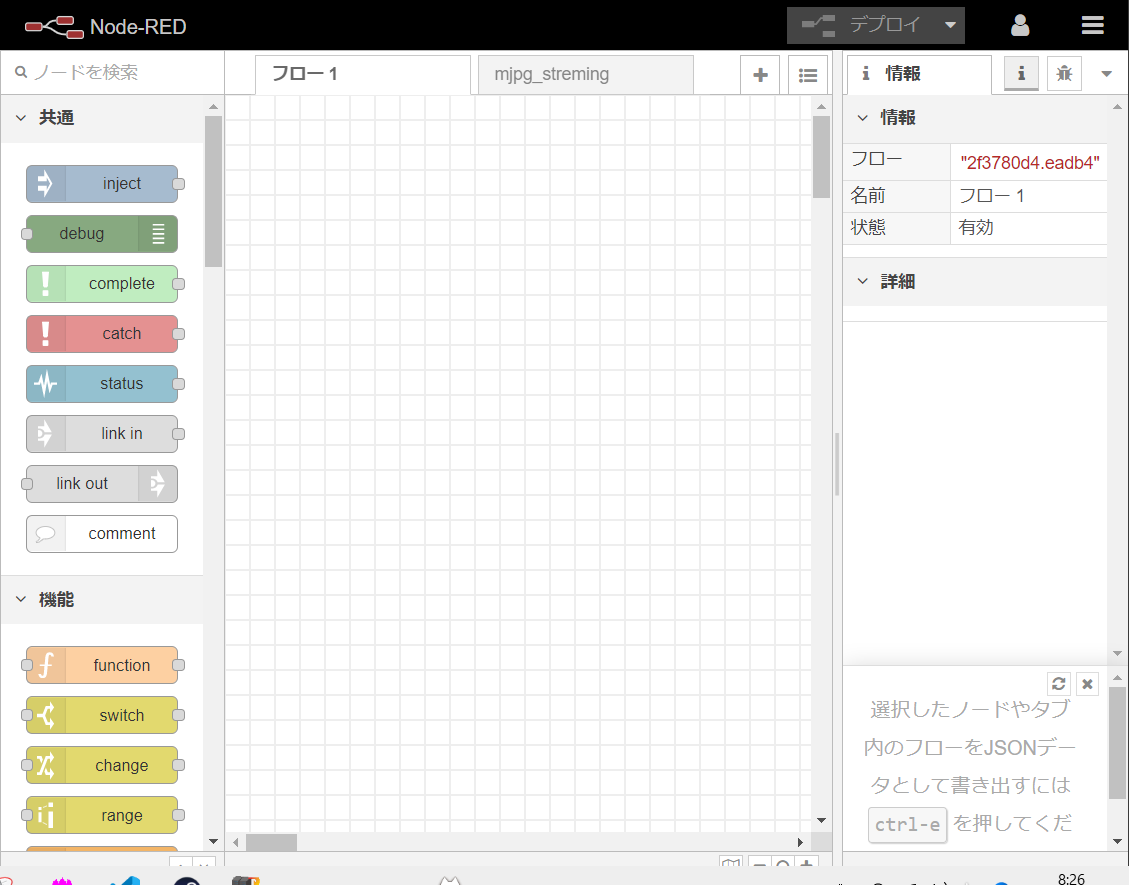Open the hamburger main menu
Viewport: 1129px width, 885px height.
[x=1092, y=26]
